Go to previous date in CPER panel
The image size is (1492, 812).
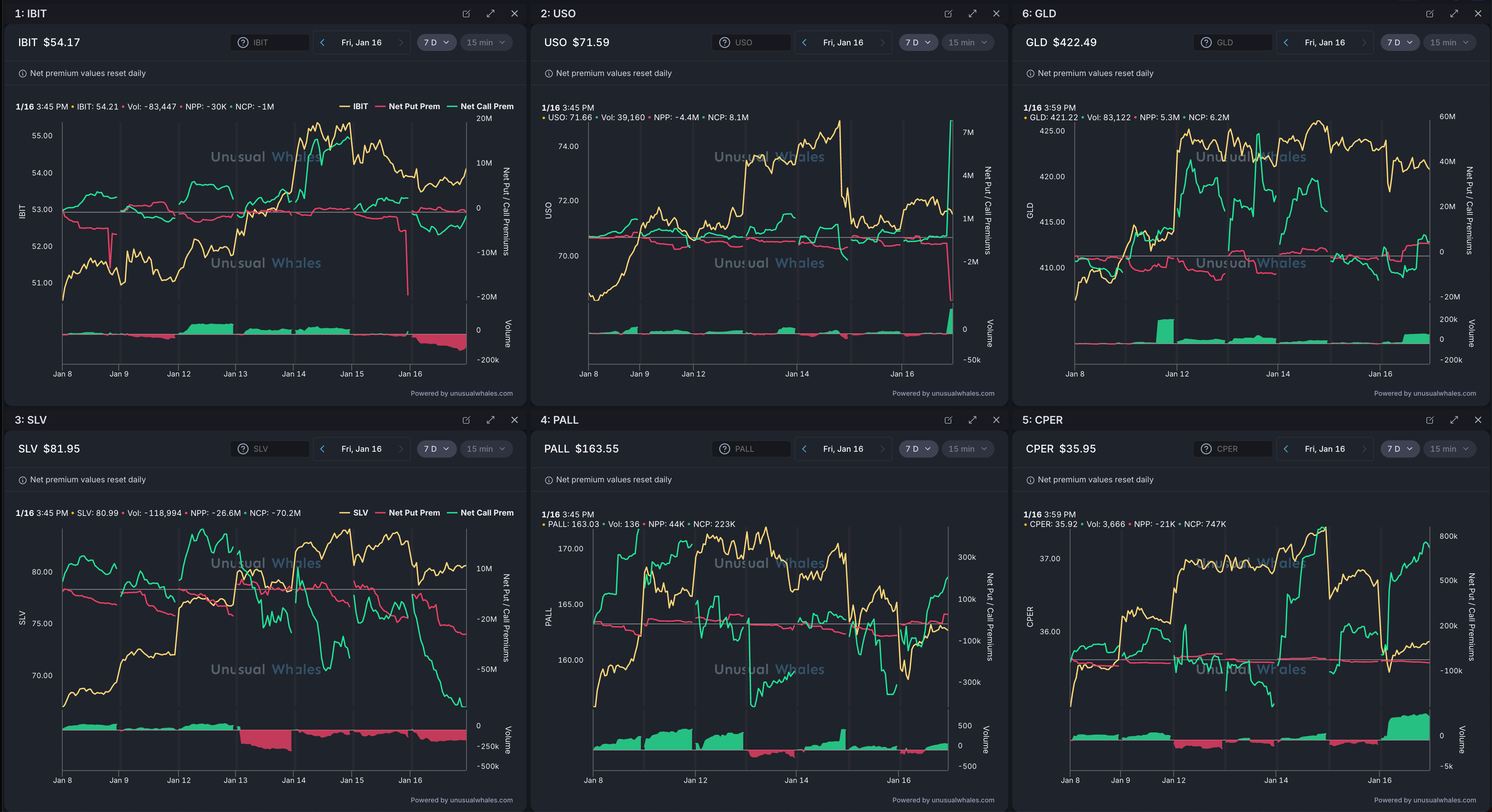[x=1286, y=449]
